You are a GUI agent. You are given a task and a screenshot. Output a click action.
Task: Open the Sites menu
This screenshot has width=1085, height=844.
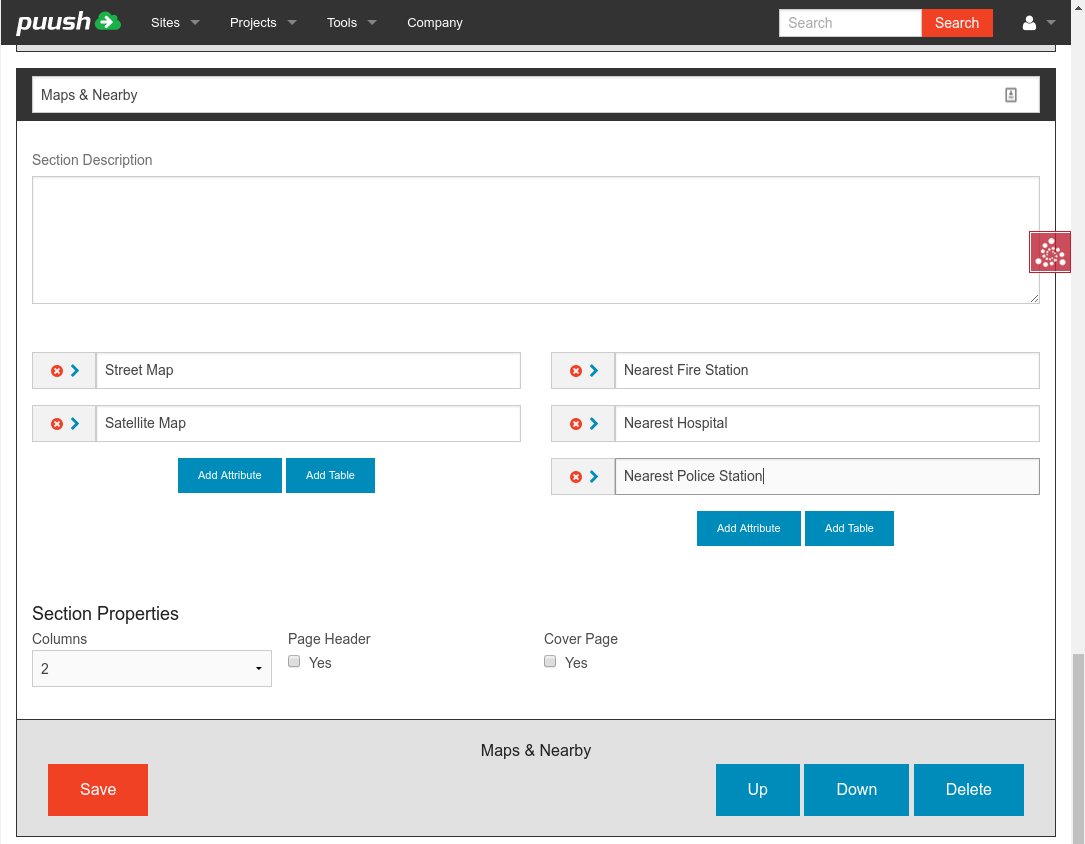(x=175, y=23)
